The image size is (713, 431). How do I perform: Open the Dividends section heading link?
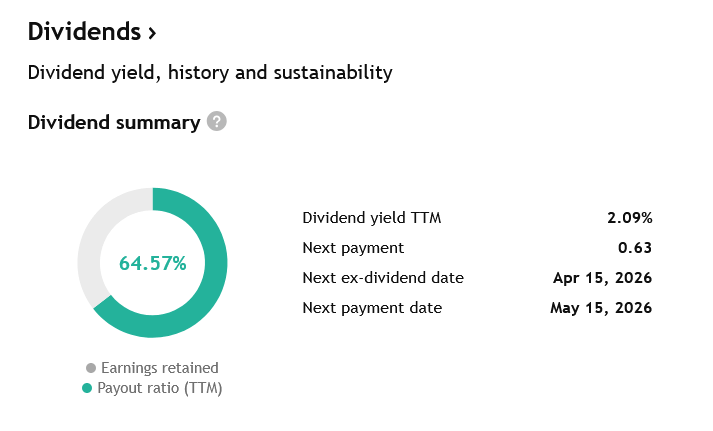click(x=85, y=32)
